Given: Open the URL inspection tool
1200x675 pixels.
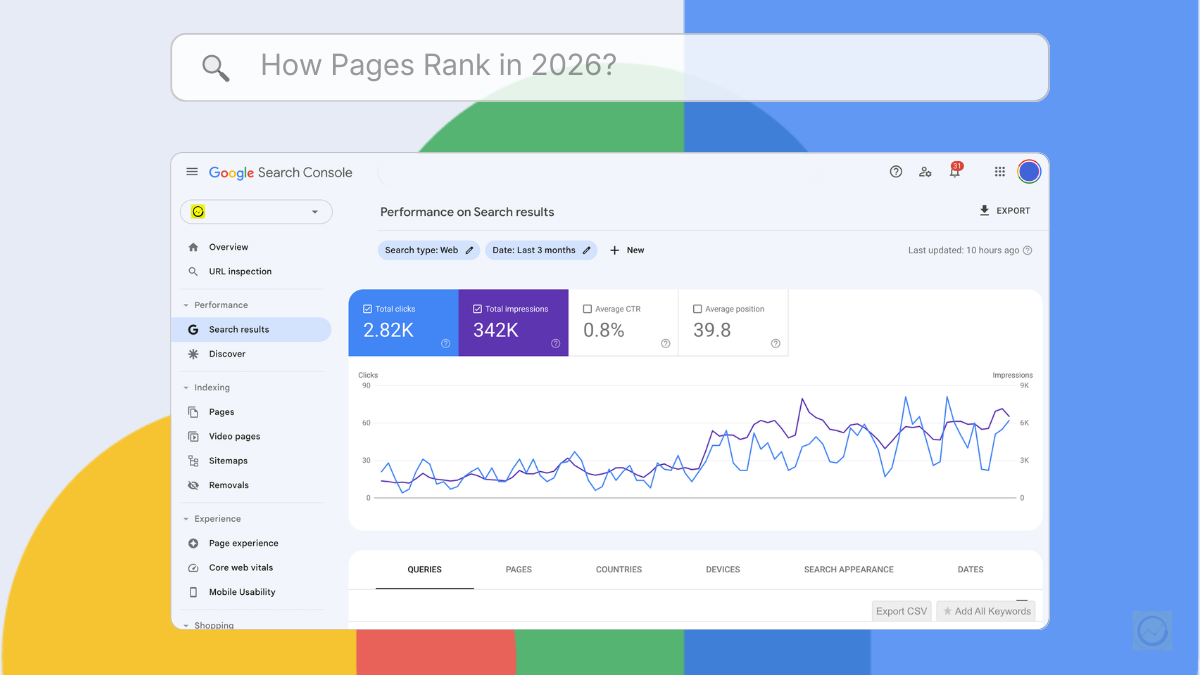Looking at the screenshot, I should 240,270.
